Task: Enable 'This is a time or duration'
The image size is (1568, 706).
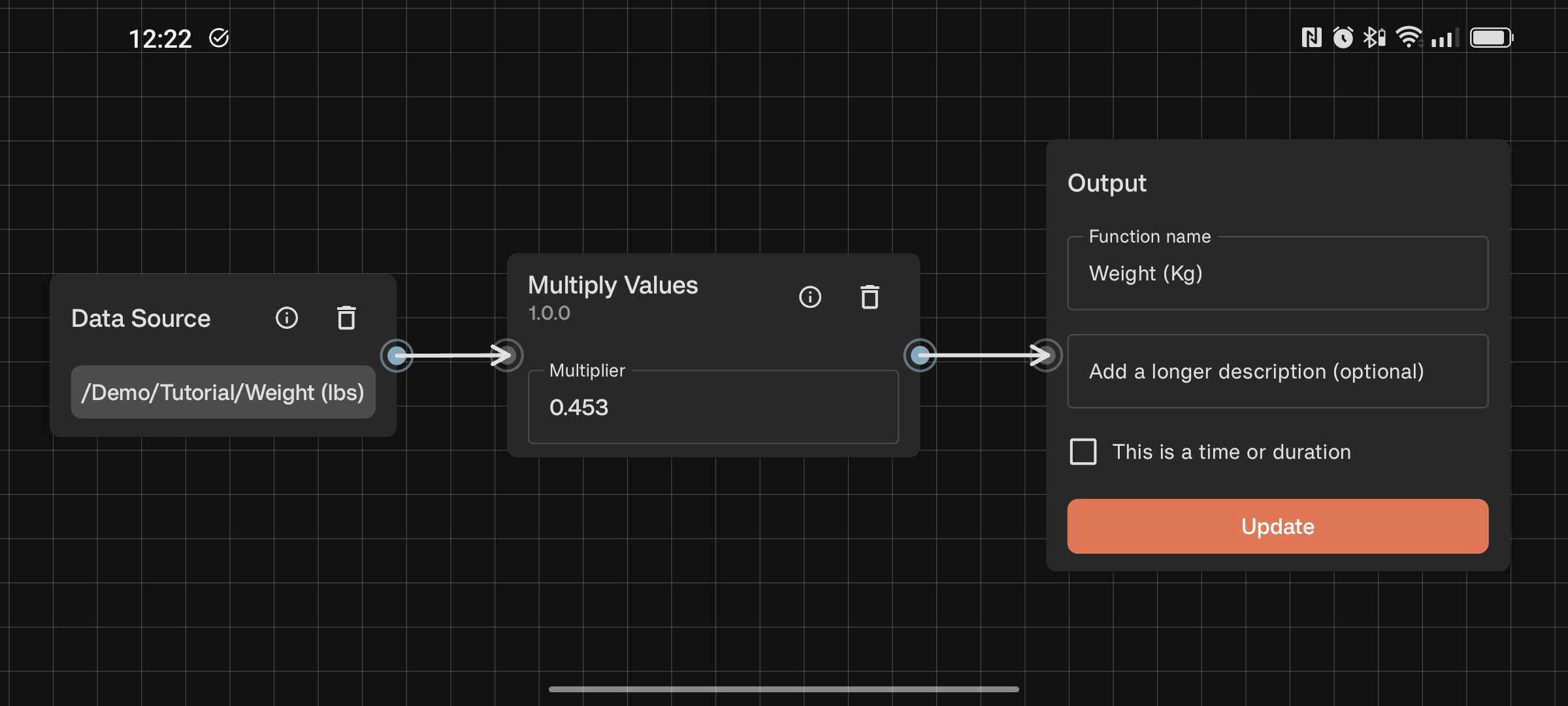Action: point(1083,452)
